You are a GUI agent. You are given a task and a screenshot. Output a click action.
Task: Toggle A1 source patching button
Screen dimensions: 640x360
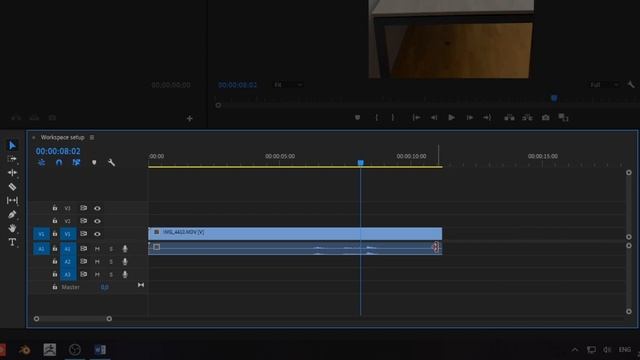41,249
